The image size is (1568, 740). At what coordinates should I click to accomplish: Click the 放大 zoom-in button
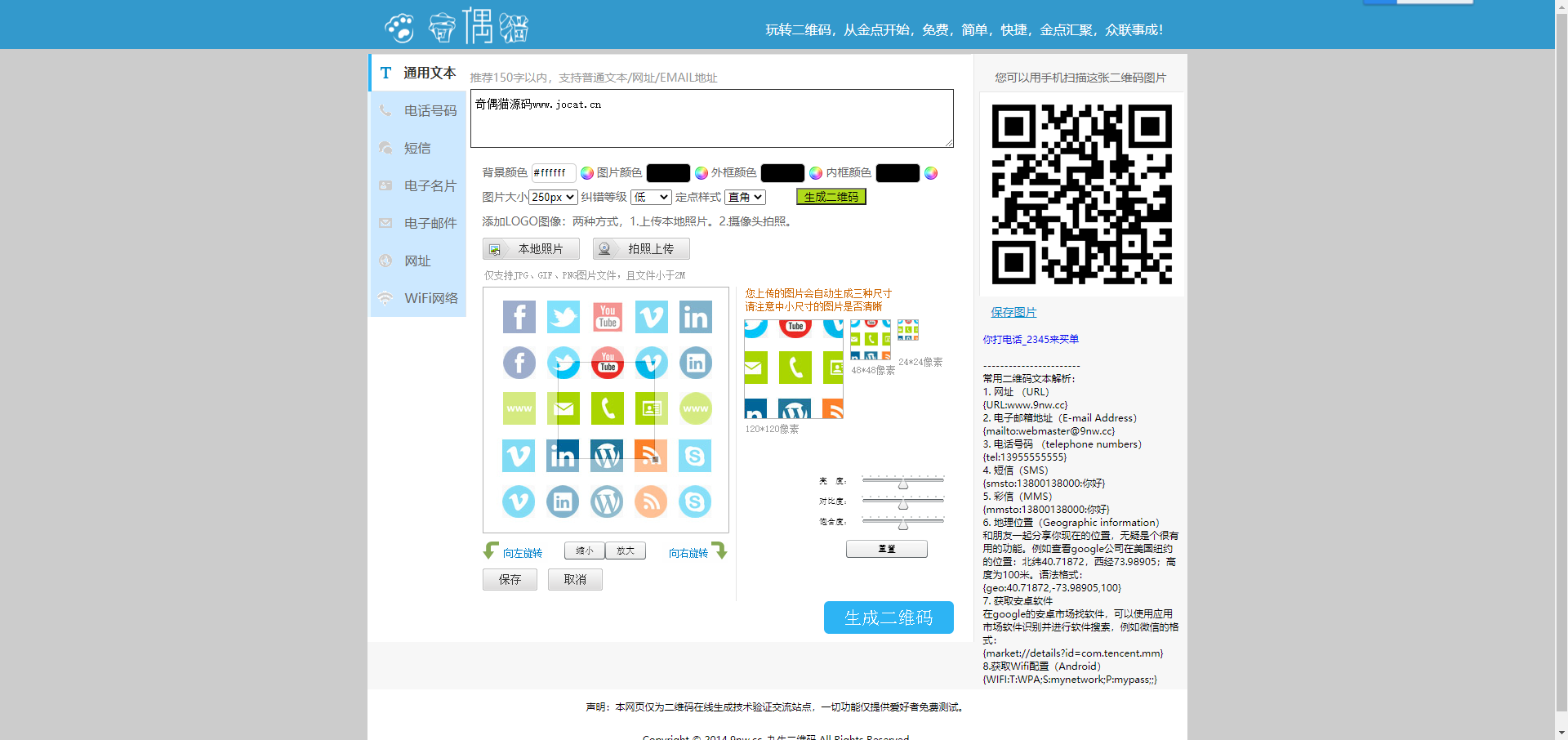(626, 551)
